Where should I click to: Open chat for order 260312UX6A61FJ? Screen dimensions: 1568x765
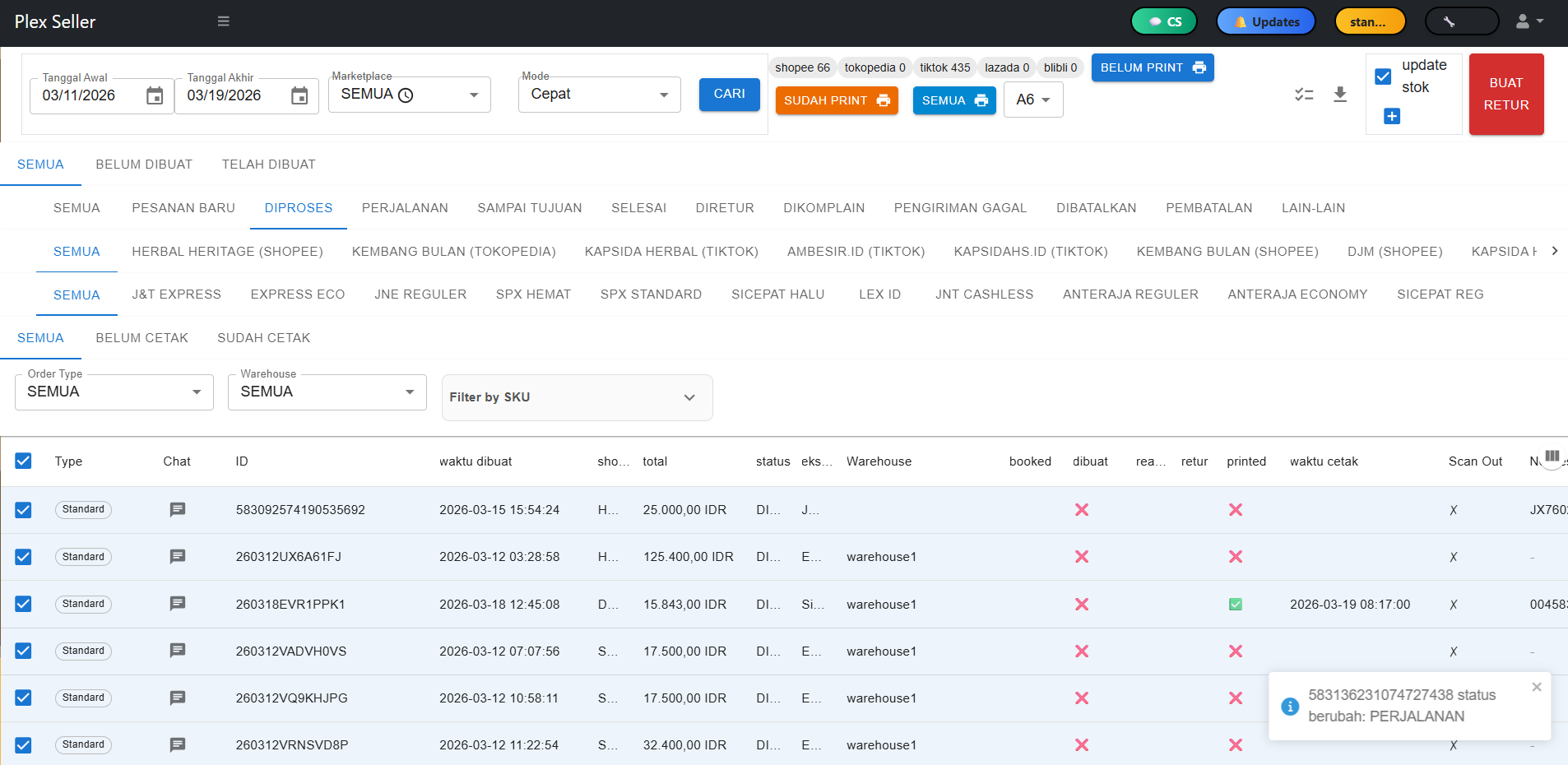pos(177,557)
